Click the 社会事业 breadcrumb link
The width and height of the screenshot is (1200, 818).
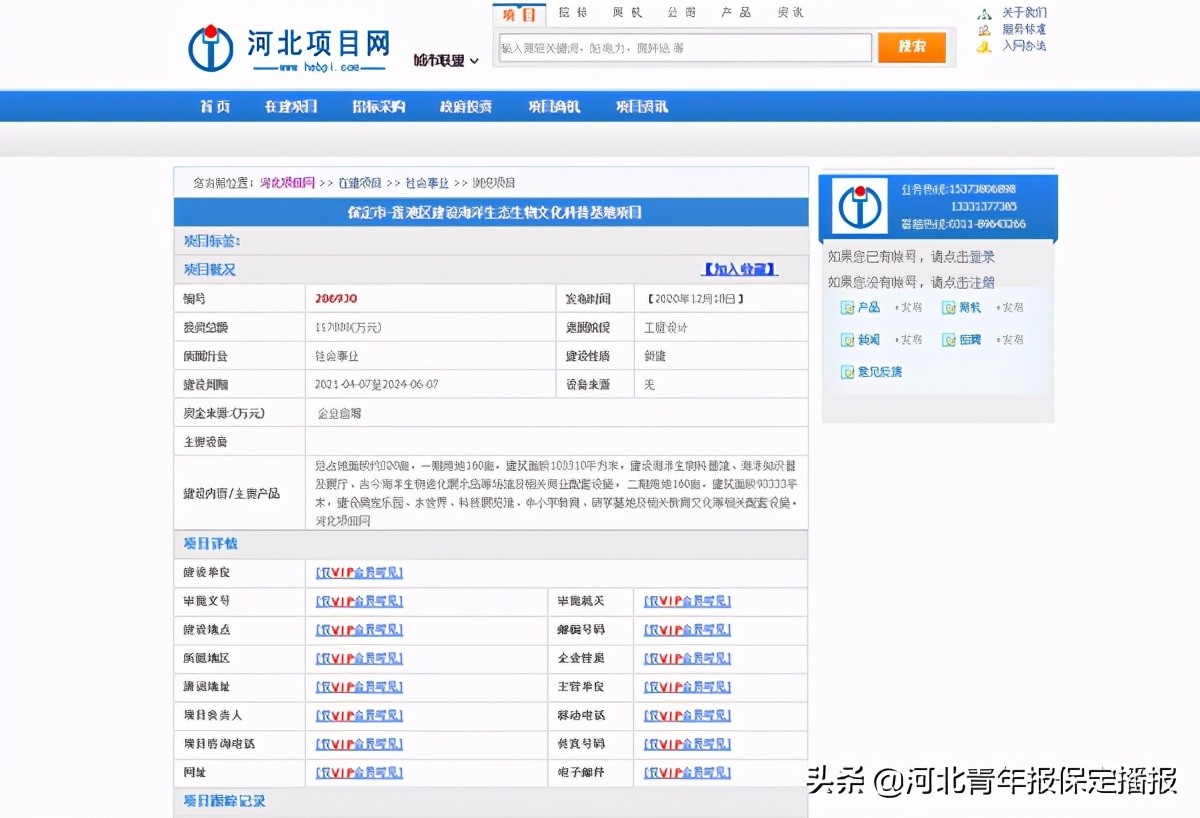[x=427, y=183]
